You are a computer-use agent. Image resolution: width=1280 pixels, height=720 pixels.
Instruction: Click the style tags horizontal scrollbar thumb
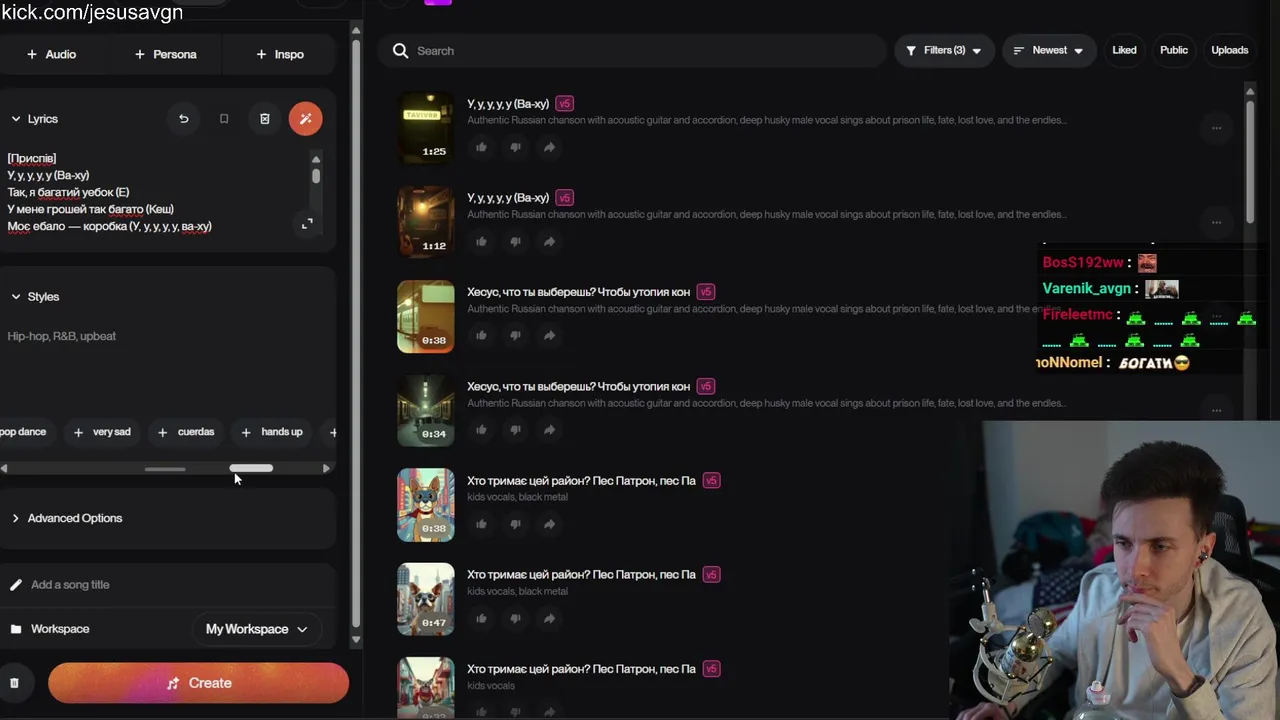(x=251, y=468)
